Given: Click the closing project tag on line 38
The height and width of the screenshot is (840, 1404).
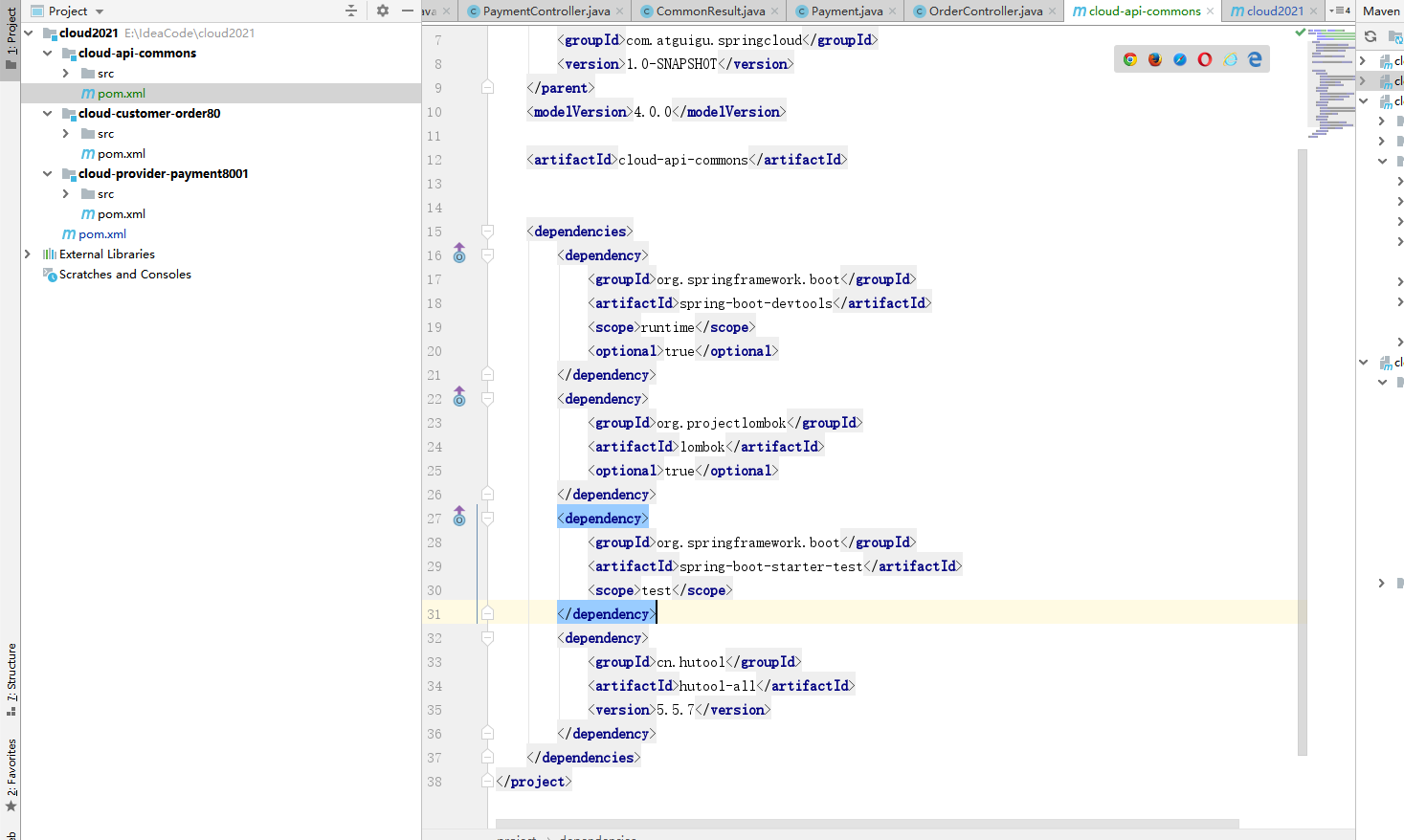Looking at the screenshot, I should coord(534,782).
